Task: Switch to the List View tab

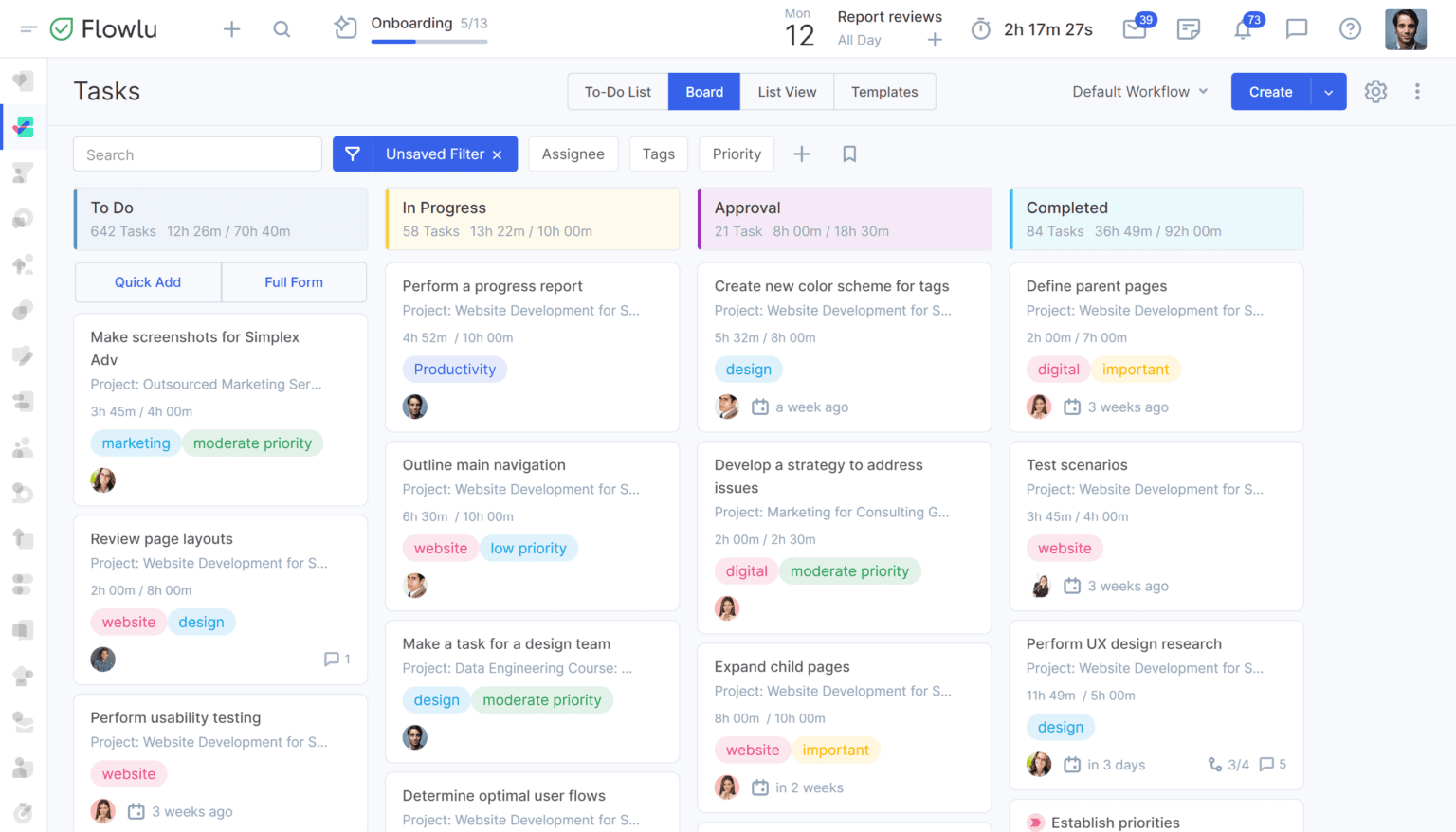Action: pos(787,91)
